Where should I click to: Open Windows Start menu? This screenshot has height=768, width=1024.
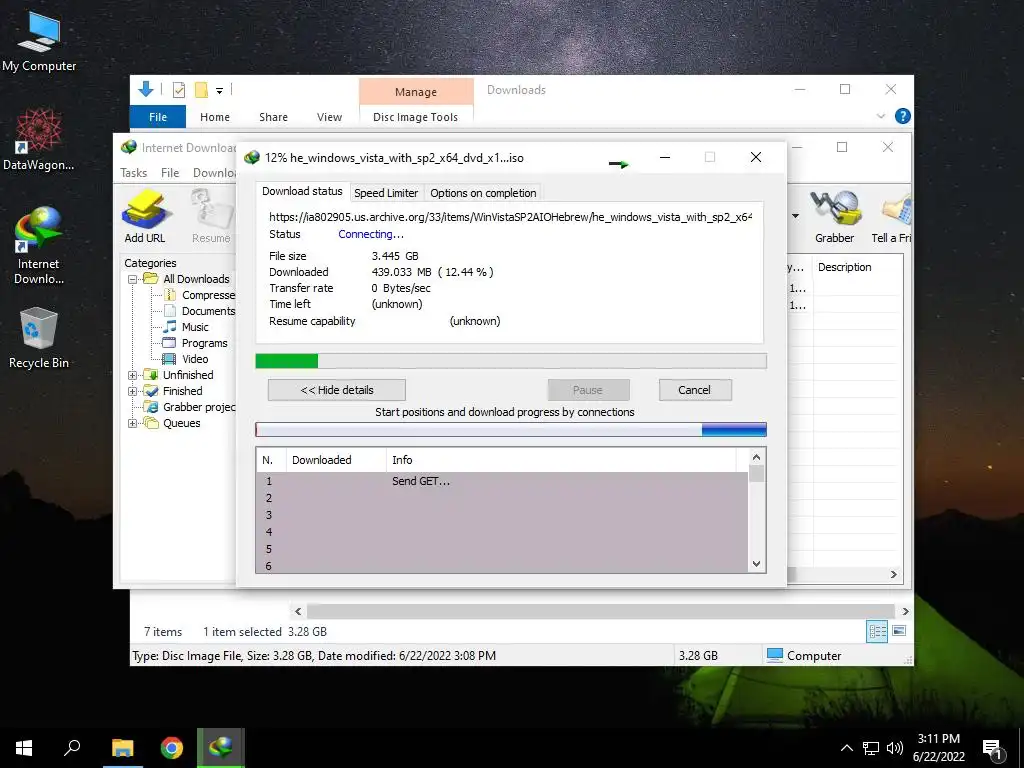click(x=24, y=748)
